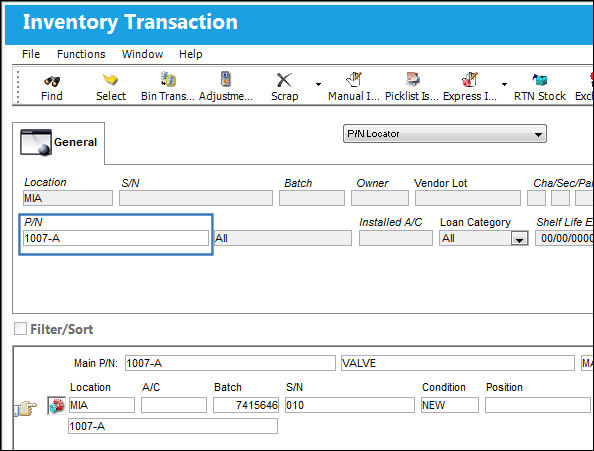Open the Express Issue toolbar icon
Image resolution: width=594 pixels, height=451 pixels.
point(470,79)
